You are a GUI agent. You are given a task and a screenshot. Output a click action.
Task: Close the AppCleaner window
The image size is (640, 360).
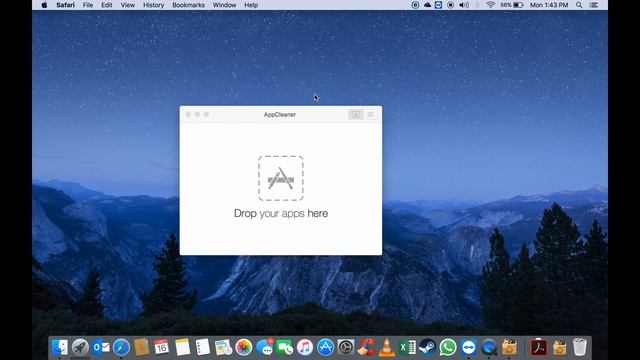point(188,115)
